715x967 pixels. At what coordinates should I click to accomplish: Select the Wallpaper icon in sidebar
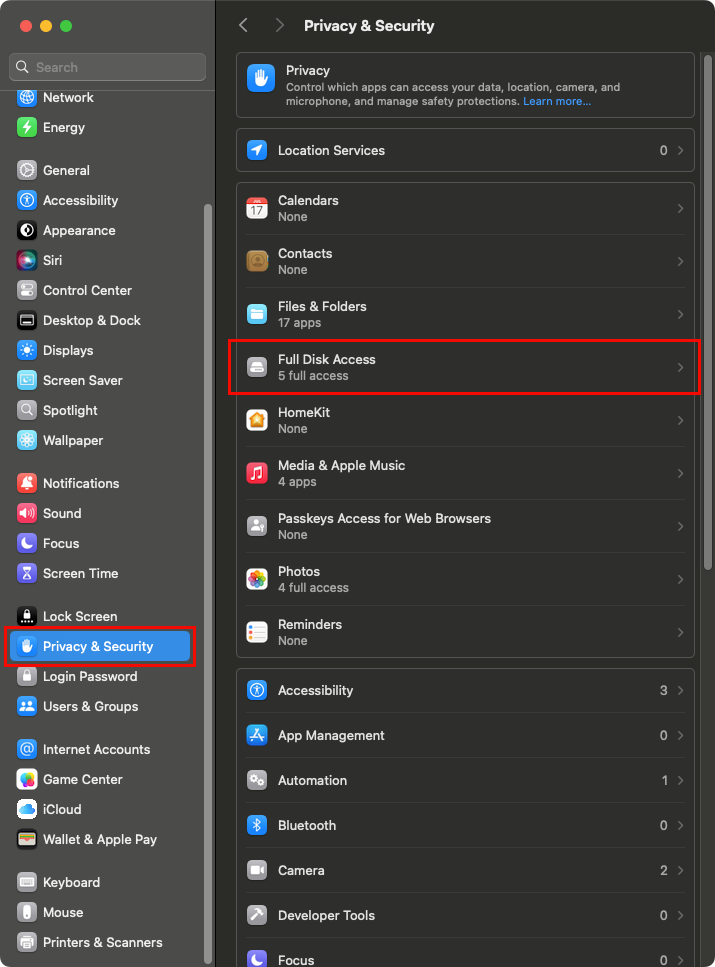(x=27, y=440)
